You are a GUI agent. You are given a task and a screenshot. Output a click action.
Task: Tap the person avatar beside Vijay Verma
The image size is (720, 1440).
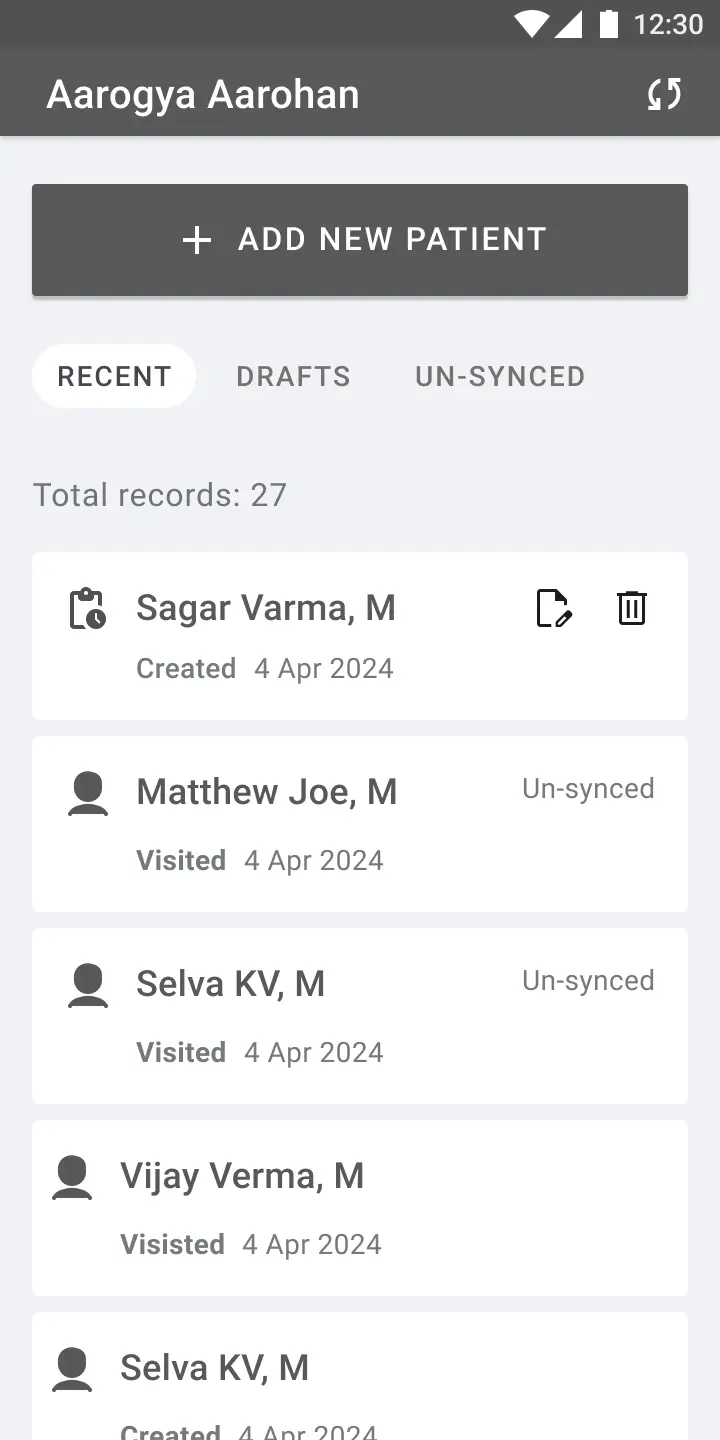coord(72,1177)
